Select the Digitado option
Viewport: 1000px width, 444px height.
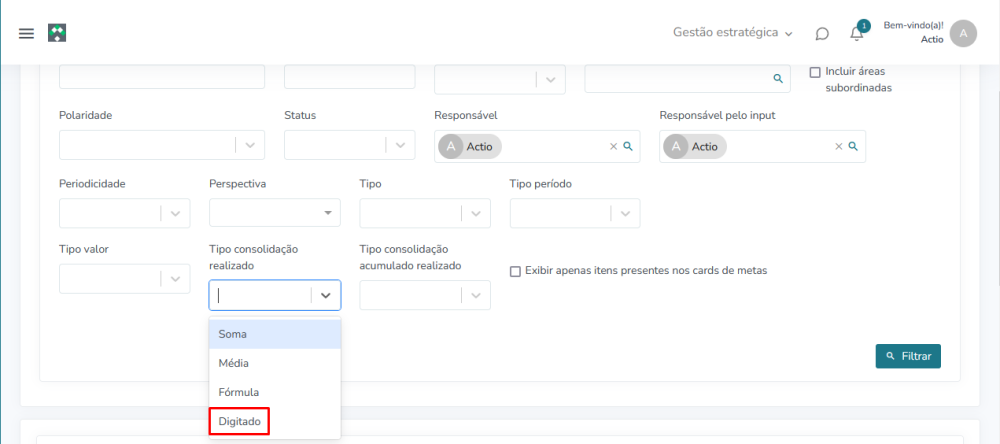click(x=240, y=422)
